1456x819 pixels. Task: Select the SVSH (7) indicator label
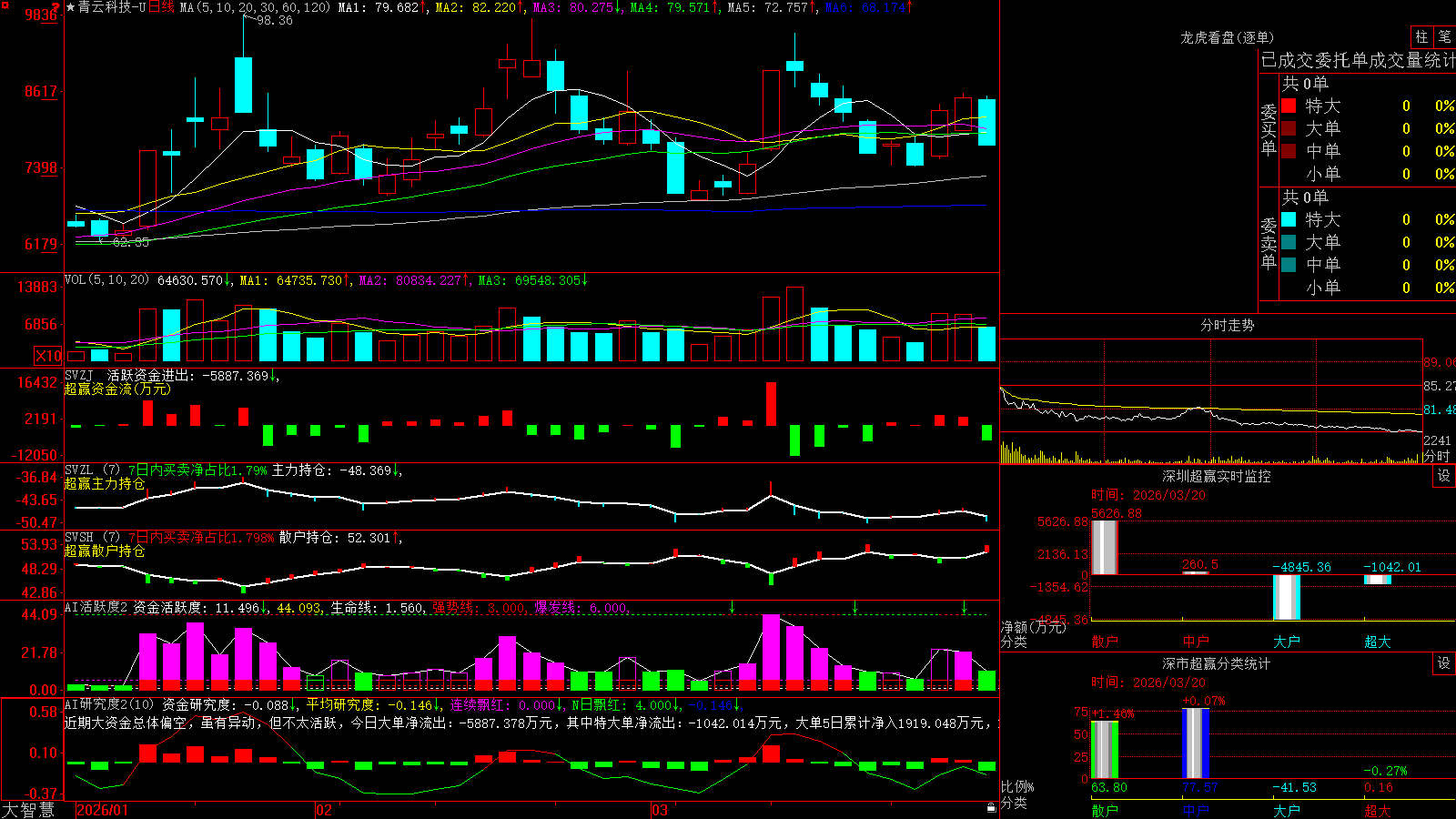point(92,537)
